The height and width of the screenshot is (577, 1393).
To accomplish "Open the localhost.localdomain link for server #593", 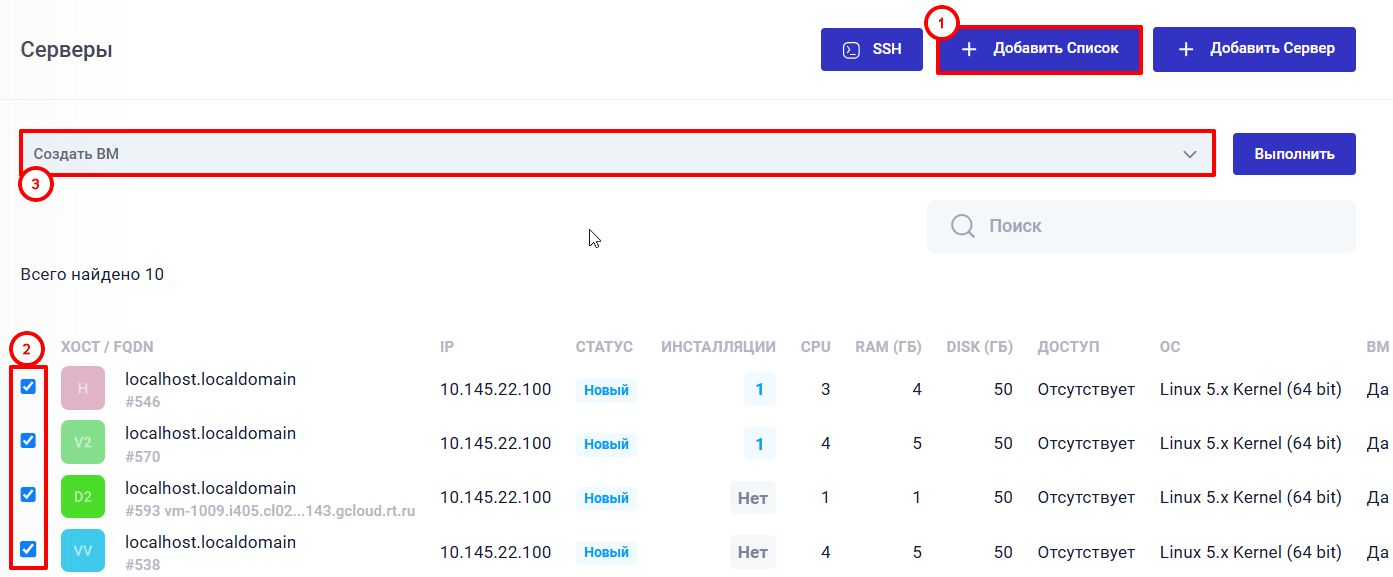I will (x=210, y=488).
